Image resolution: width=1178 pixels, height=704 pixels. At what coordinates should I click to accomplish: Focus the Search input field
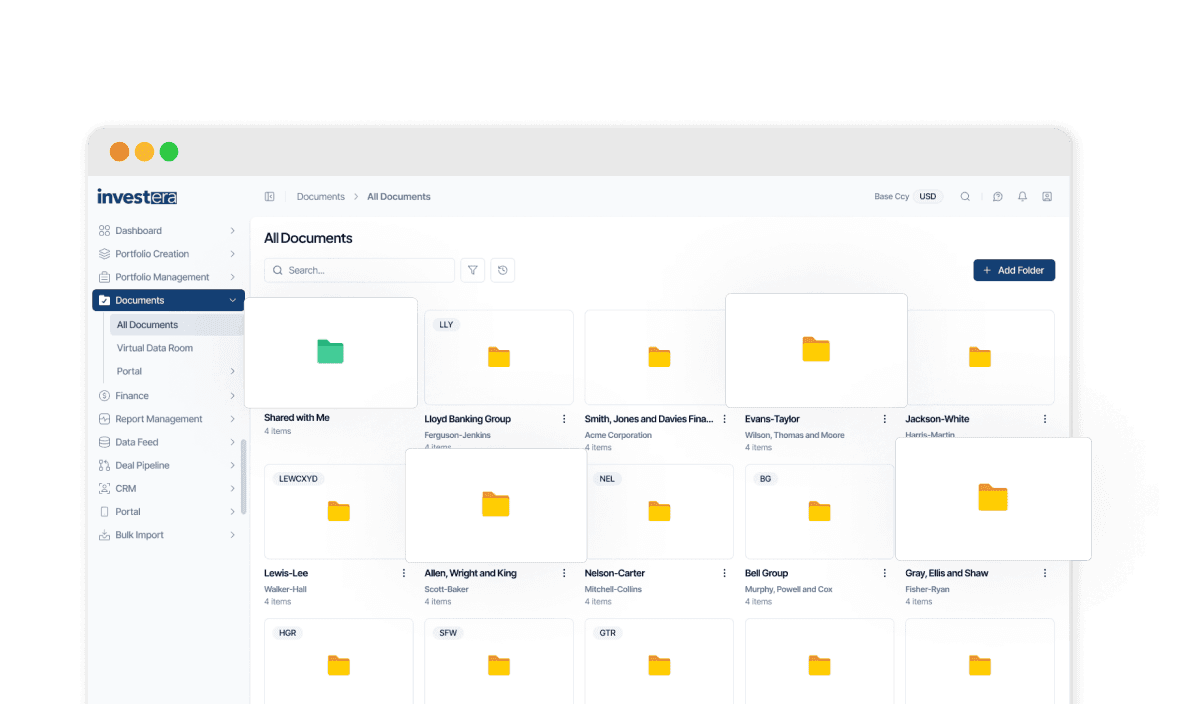tap(359, 270)
